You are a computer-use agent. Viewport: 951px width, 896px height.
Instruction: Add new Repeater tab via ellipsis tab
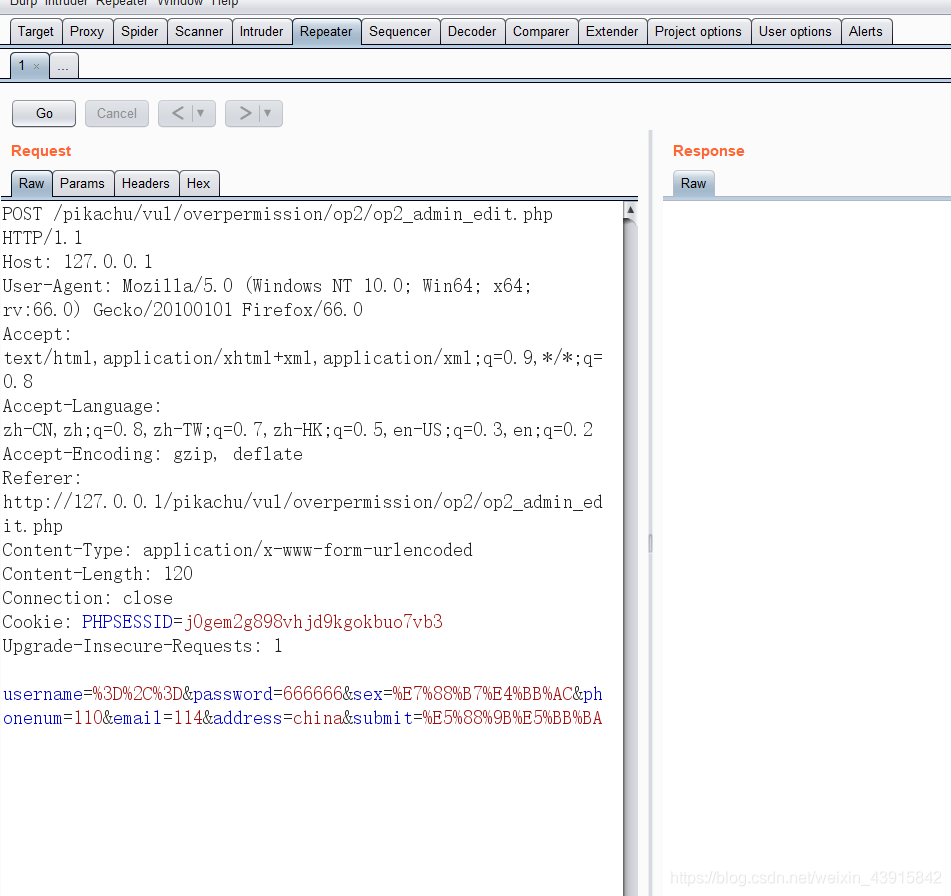(63, 66)
